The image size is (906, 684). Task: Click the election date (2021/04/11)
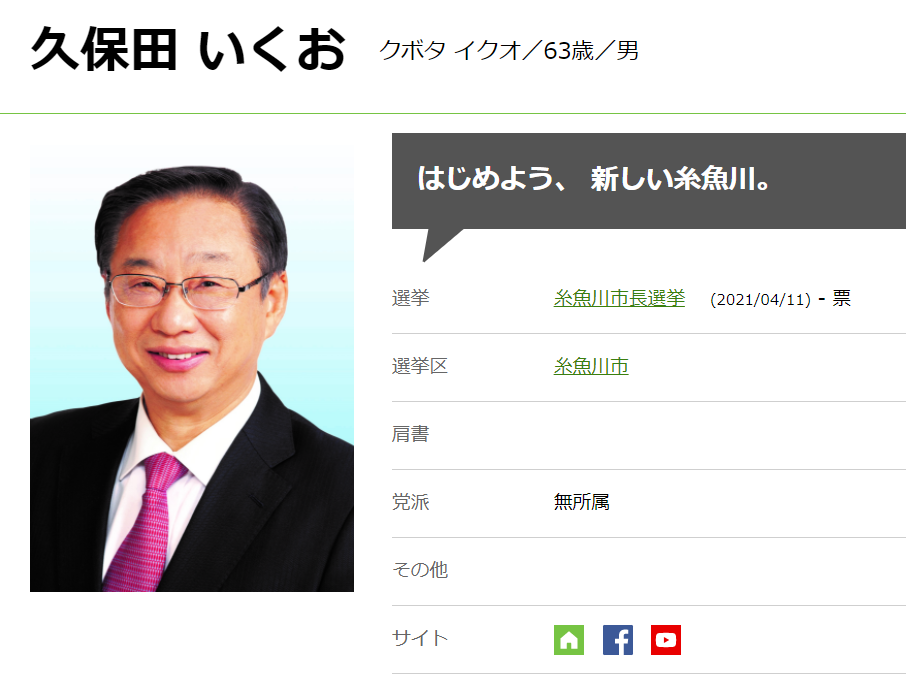tap(760, 299)
